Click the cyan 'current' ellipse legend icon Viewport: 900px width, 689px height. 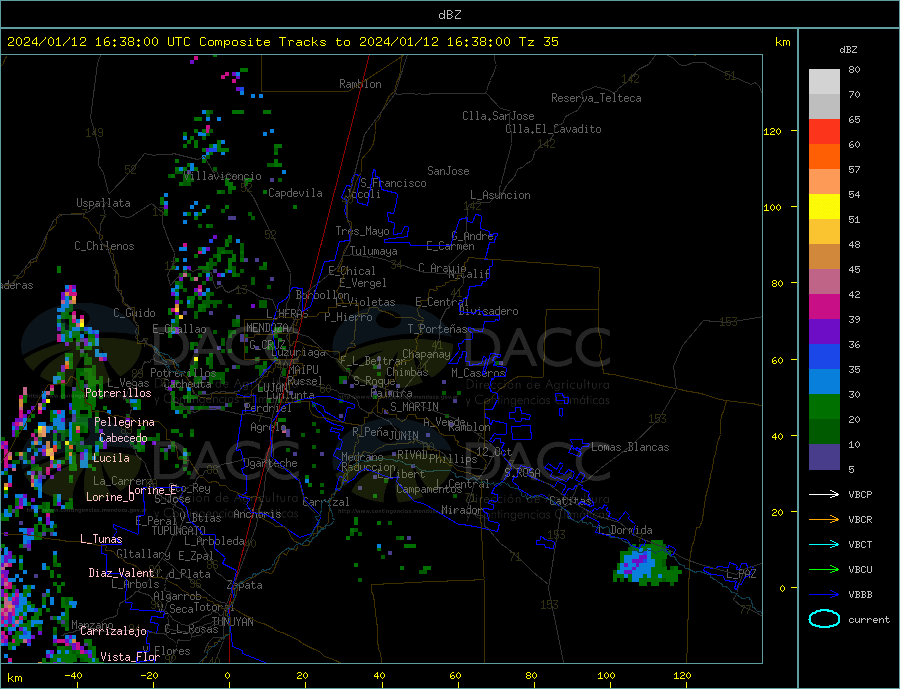(x=824, y=619)
